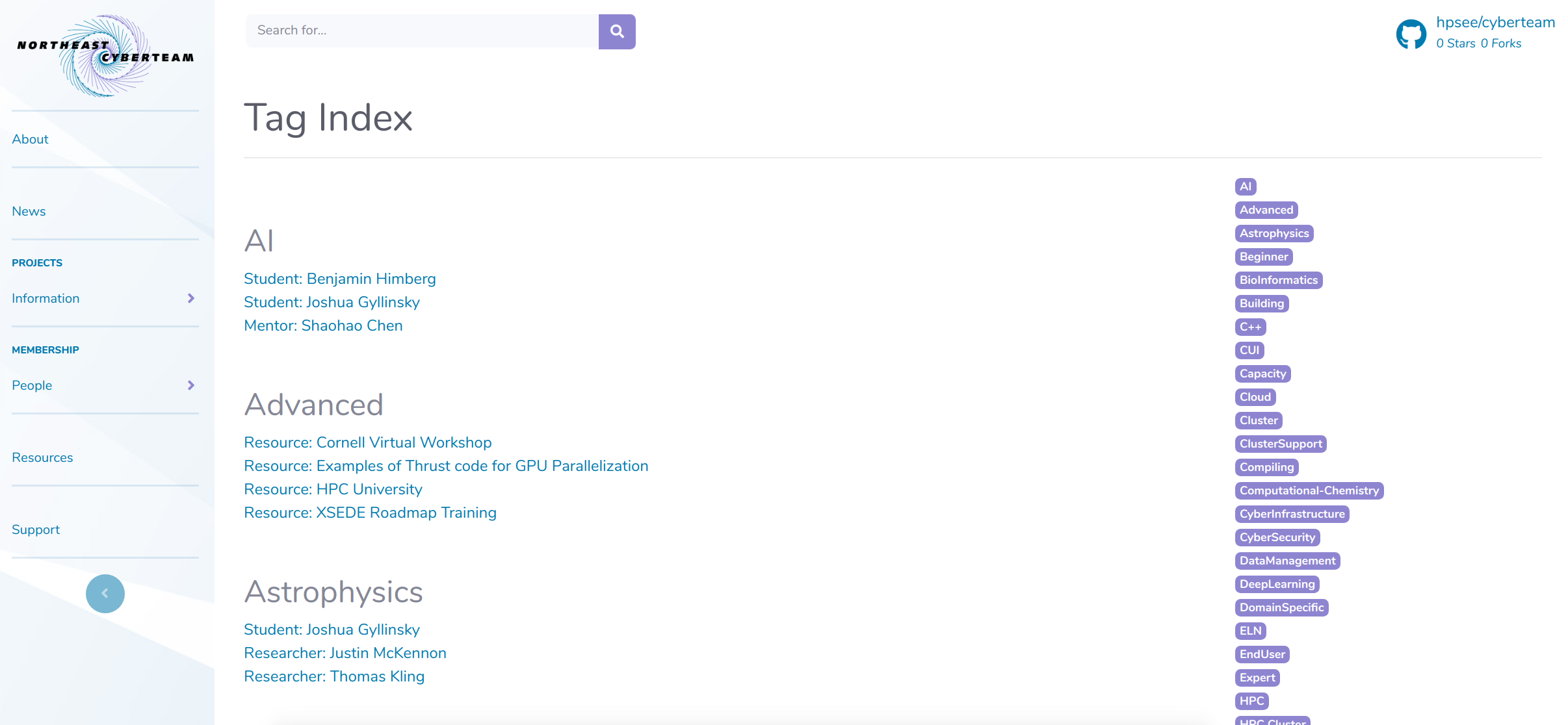The width and height of the screenshot is (1568, 725).
Task: Select the ClusterSupport tag badge
Action: [x=1281, y=444]
